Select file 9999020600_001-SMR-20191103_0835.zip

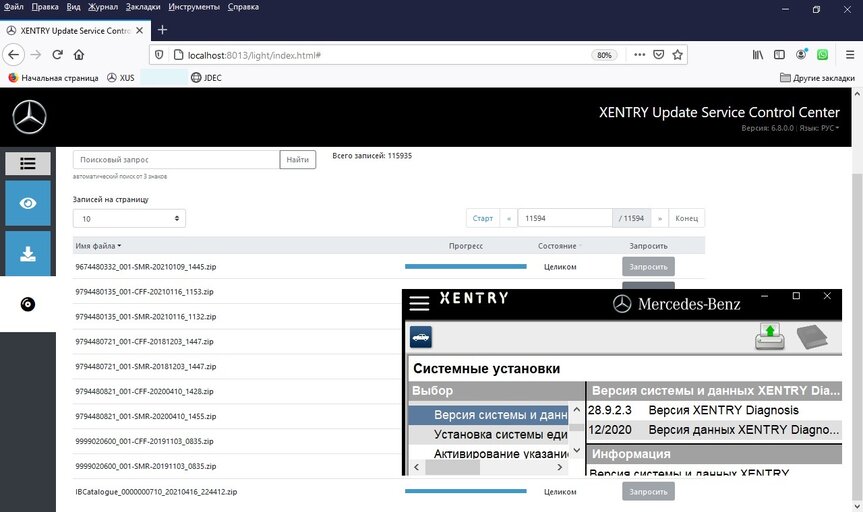click(145, 466)
